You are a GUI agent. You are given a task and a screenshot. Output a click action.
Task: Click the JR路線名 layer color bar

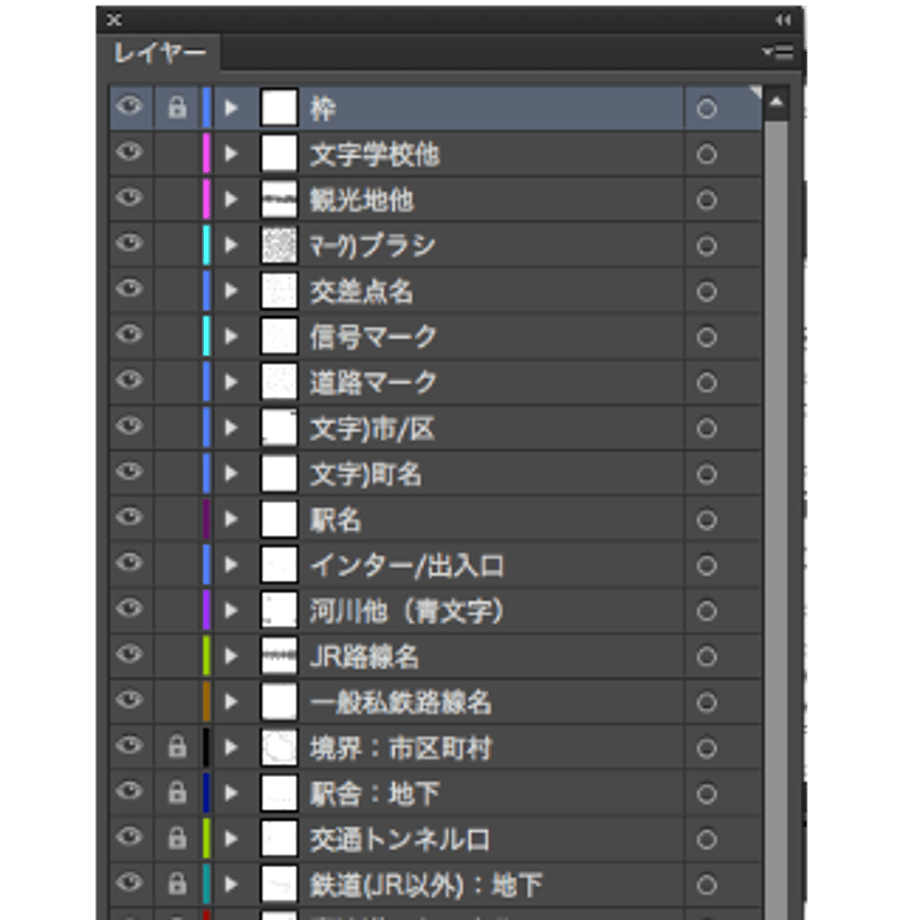point(207,656)
